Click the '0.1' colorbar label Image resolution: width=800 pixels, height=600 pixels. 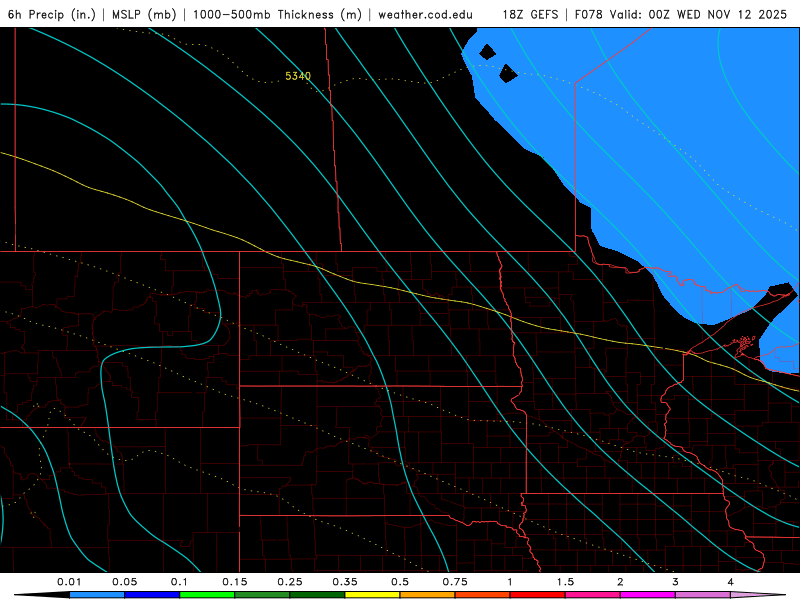179,582
